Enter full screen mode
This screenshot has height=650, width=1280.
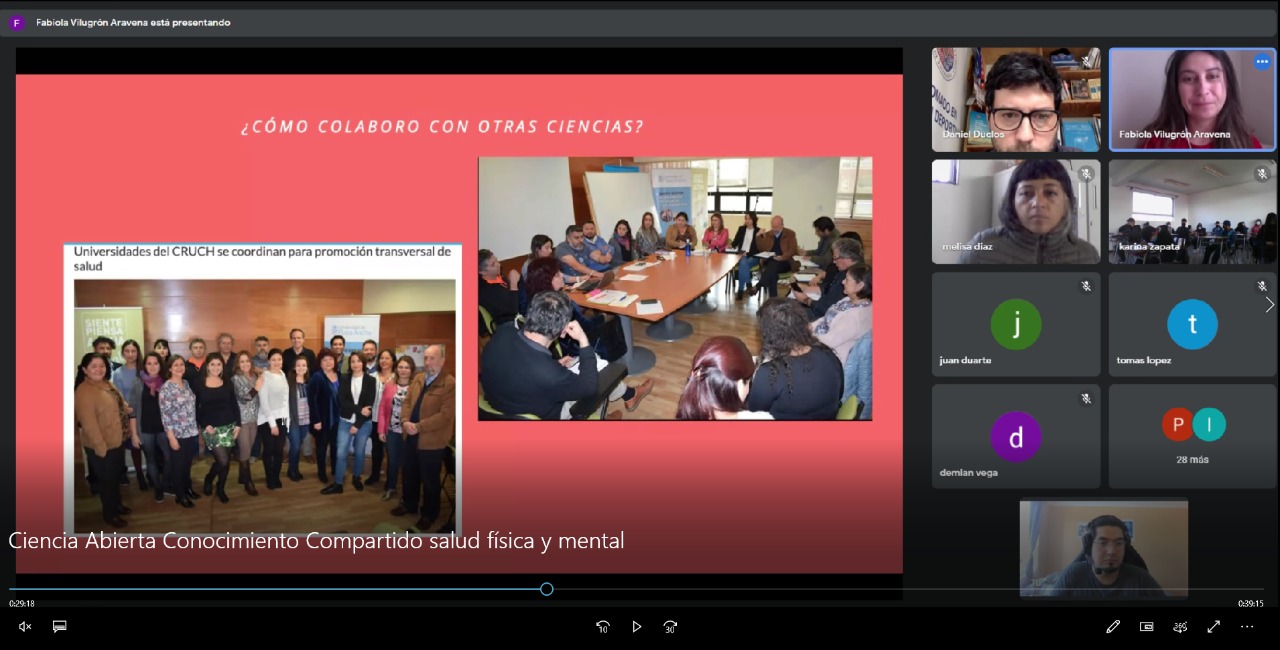(x=1213, y=627)
